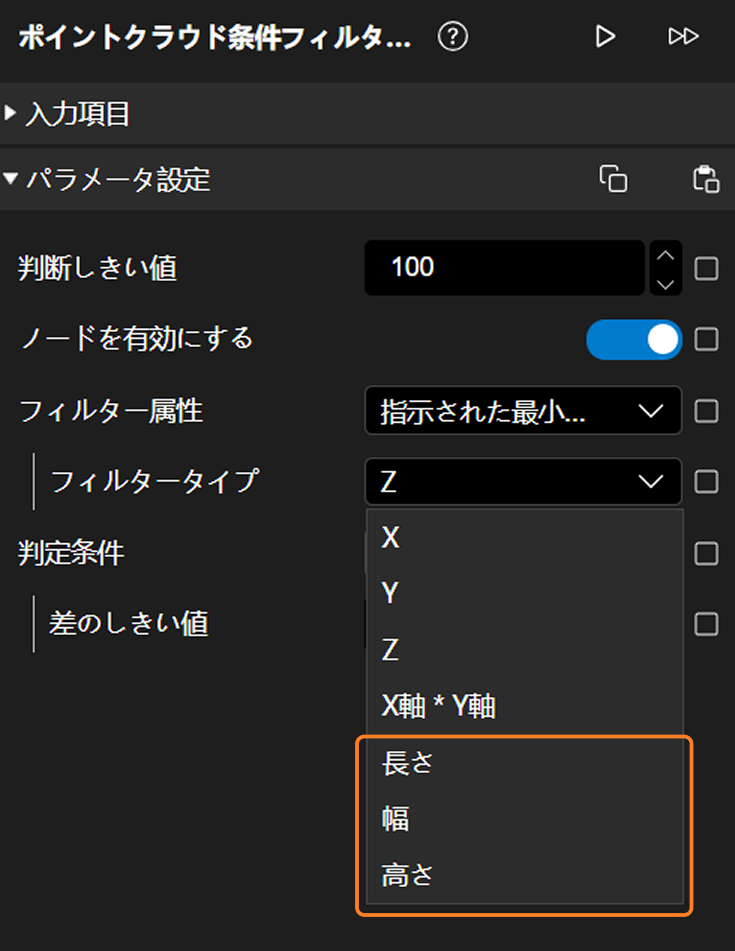This screenshot has height=951, width=735.
Task: Select X from the filter type list
Action: point(391,538)
